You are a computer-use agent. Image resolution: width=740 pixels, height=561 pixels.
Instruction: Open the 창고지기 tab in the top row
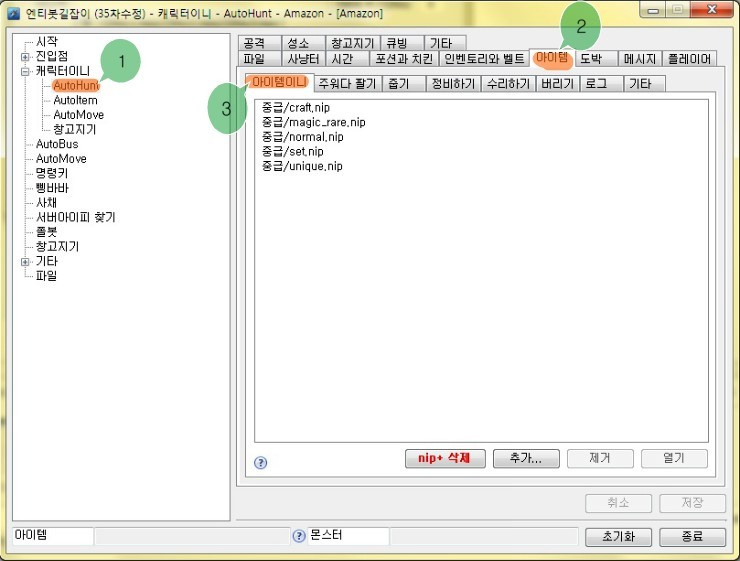click(x=353, y=43)
